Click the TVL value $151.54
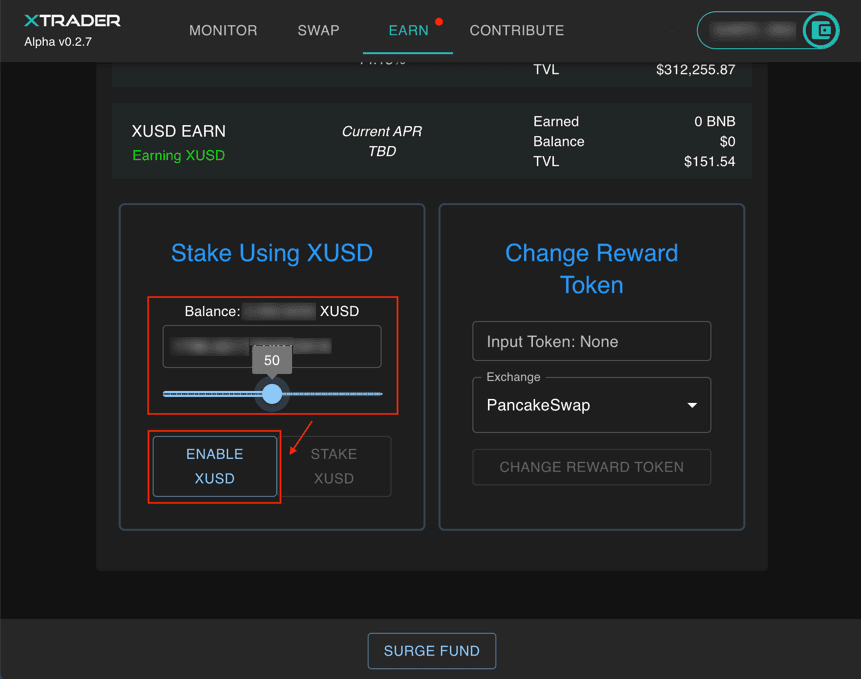The height and width of the screenshot is (679, 861). 709,161
